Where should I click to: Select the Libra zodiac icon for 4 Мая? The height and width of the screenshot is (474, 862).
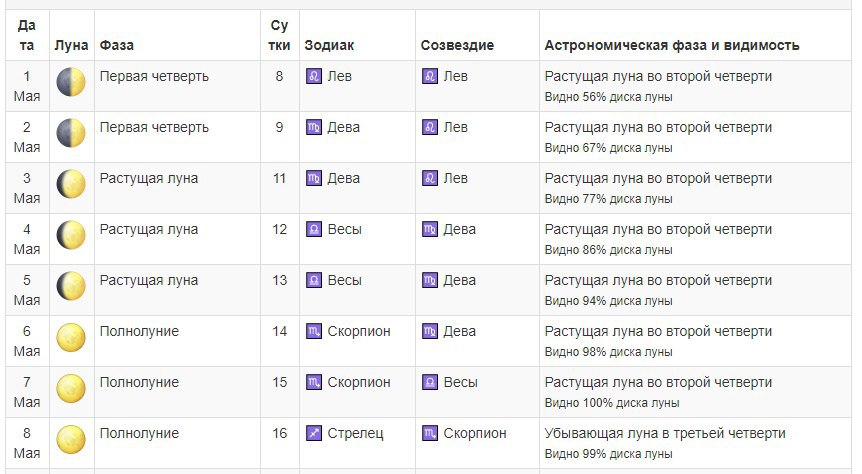(x=313, y=229)
